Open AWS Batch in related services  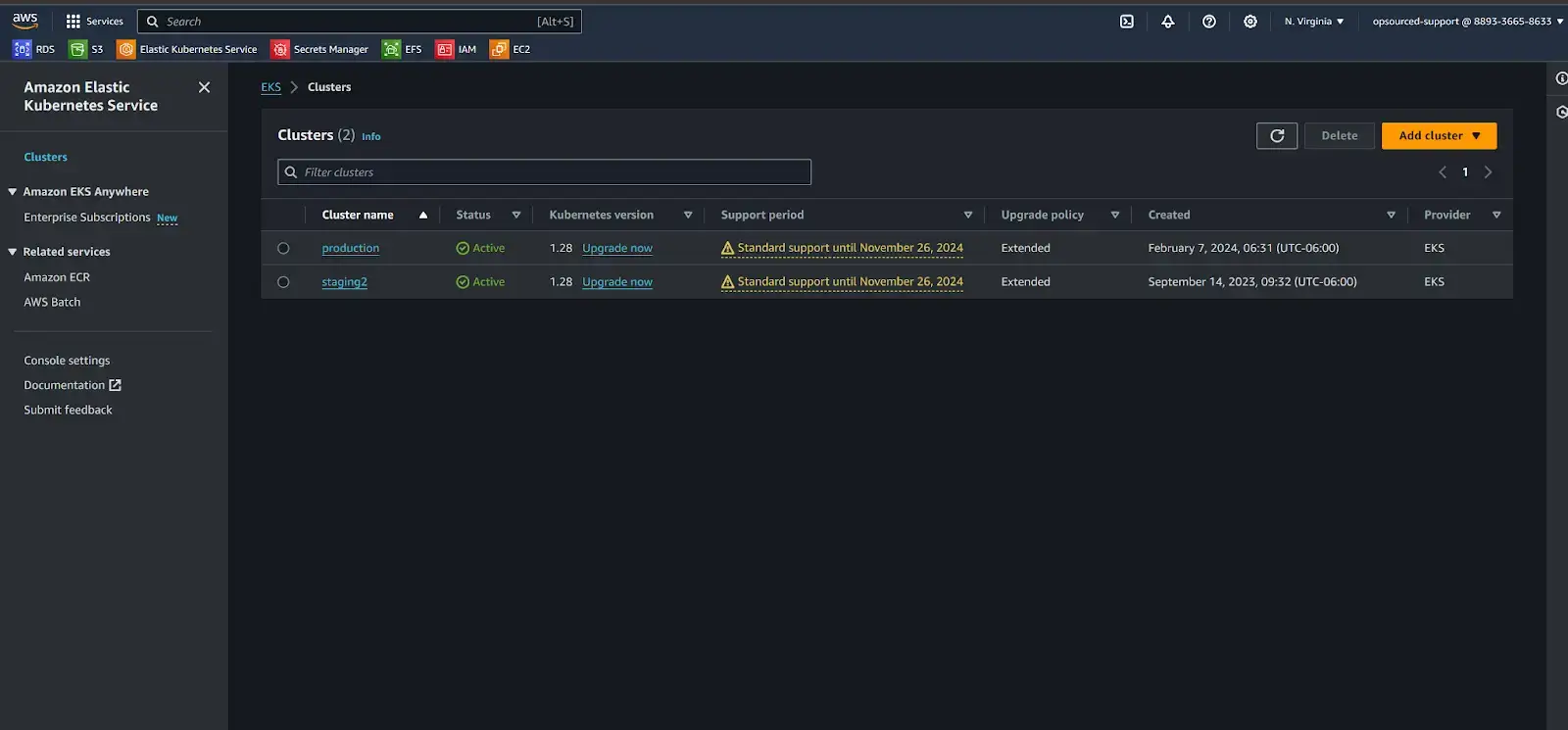(x=52, y=302)
